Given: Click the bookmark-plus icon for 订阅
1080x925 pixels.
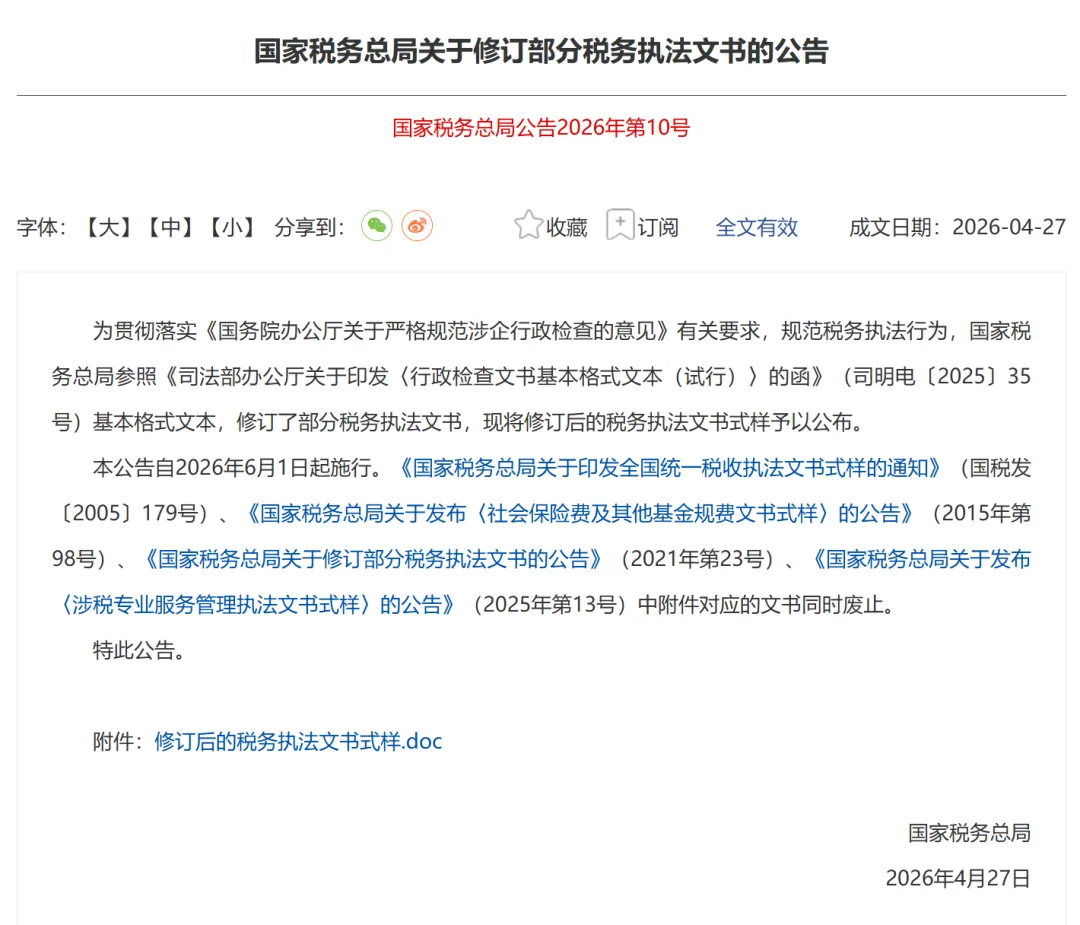Looking at the screenshot, I should tap(620, 225).
